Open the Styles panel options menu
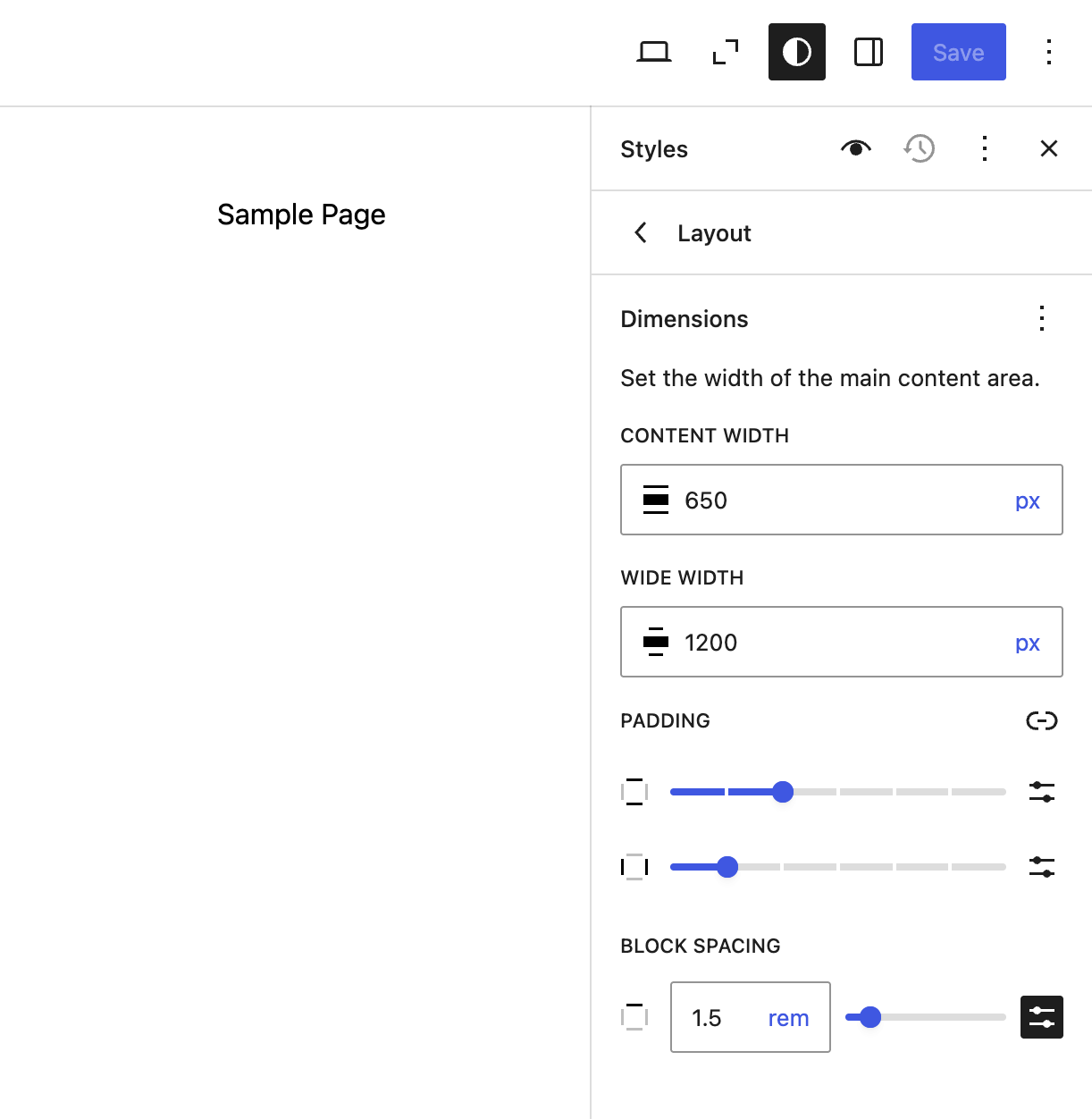The image size is (1092, 1119). click(x=984, y=148)
